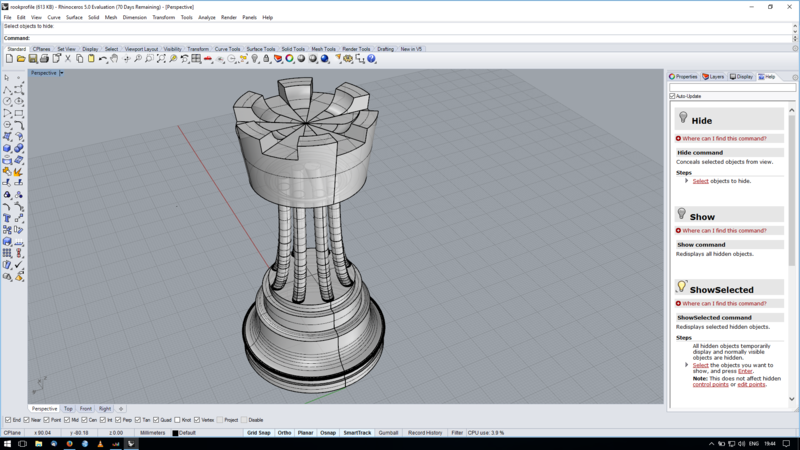Open the Transform menu

pyautogui.click(x=163, y=17)
